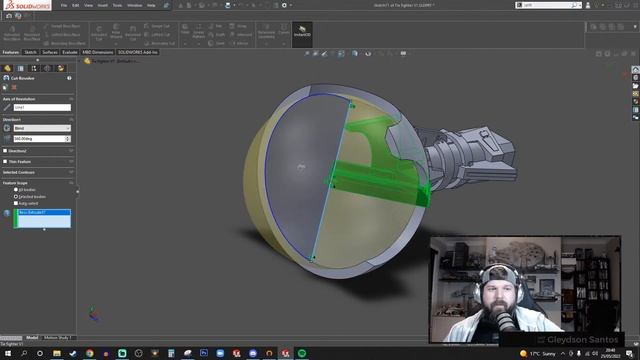Open Chrome from the Windows taskbar
Image resolution: width=640 pixels, height=360 pixels.
pos(89,353)
